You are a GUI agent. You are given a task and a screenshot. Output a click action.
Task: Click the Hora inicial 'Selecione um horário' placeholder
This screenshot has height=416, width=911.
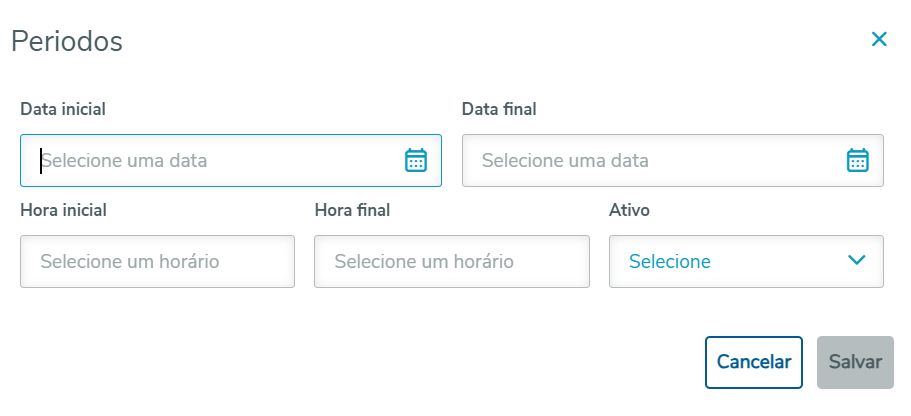click(130, 262)
